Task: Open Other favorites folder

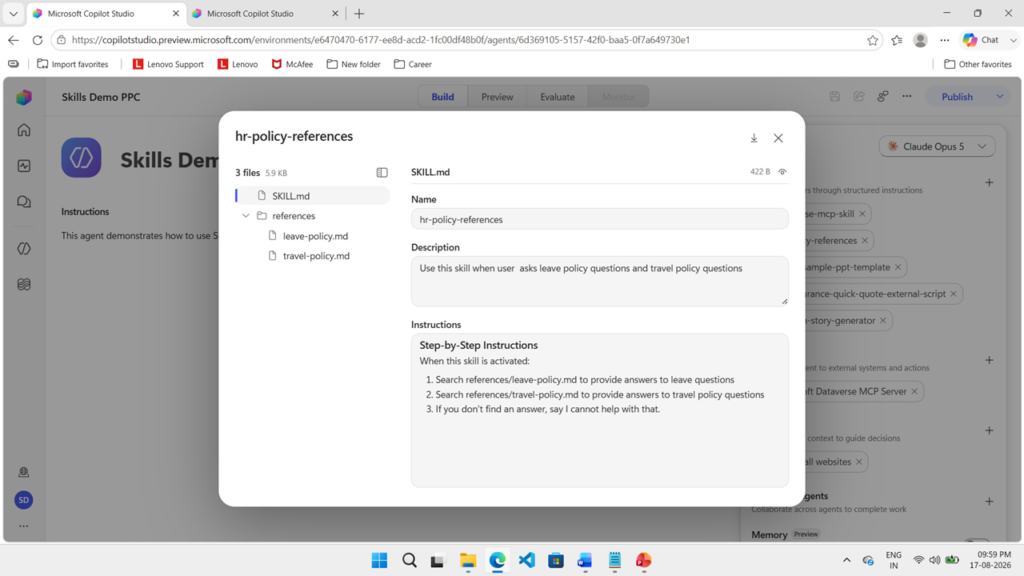Action: point(978,64)
